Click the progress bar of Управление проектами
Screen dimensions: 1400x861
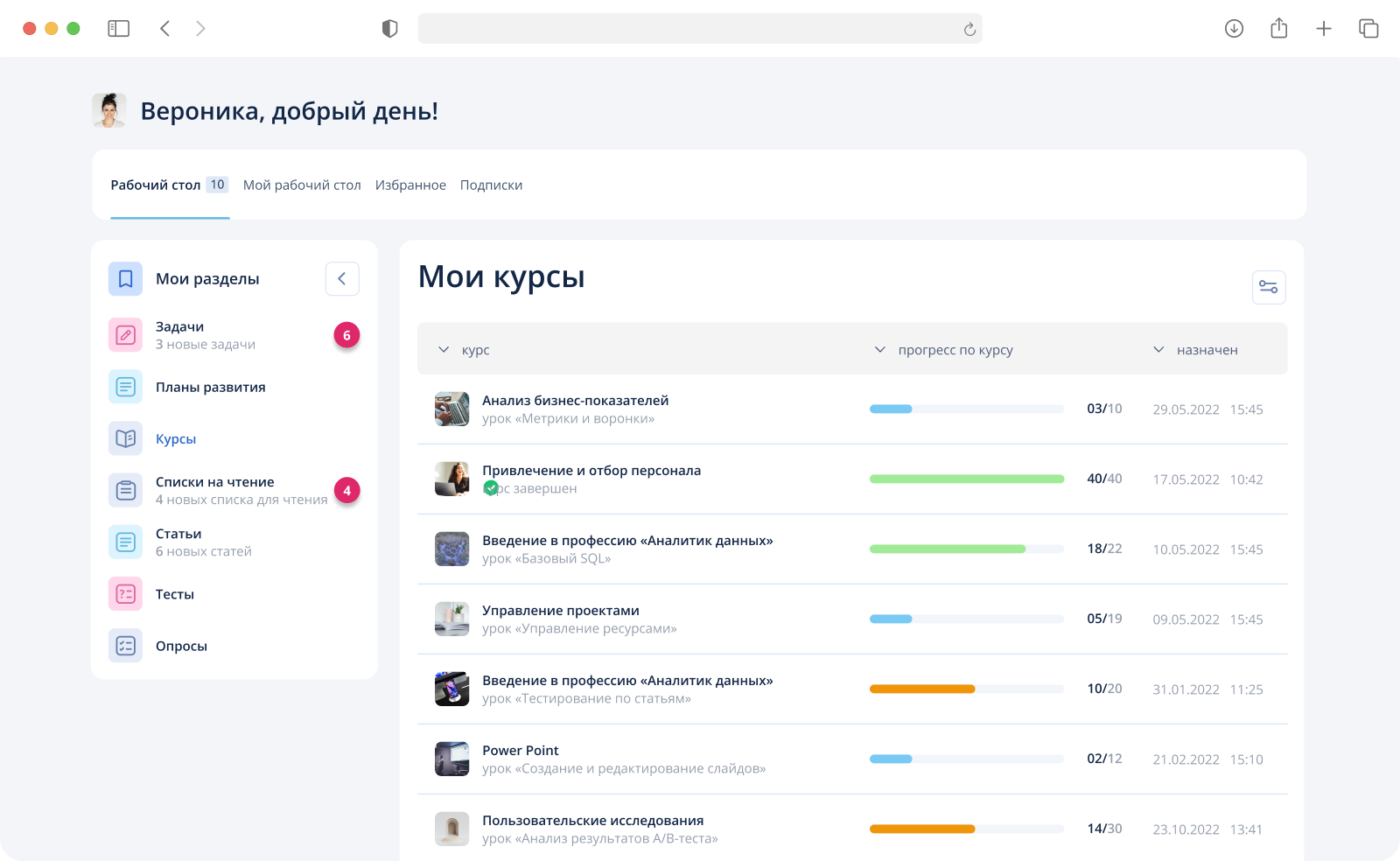click(x=966, y=619)
